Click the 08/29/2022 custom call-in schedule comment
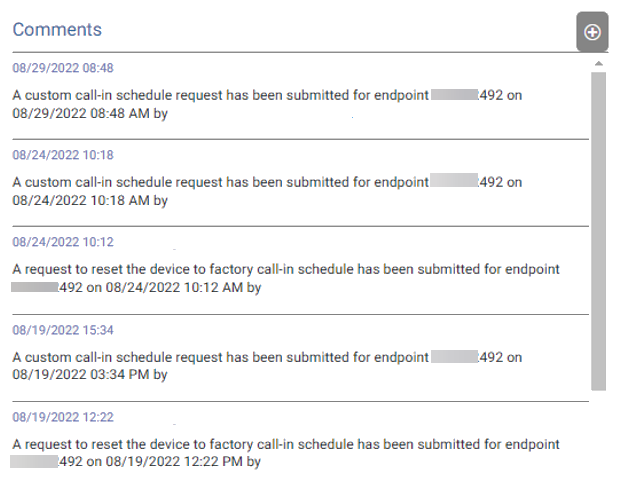The image size is (618, 479). [267, 104]
